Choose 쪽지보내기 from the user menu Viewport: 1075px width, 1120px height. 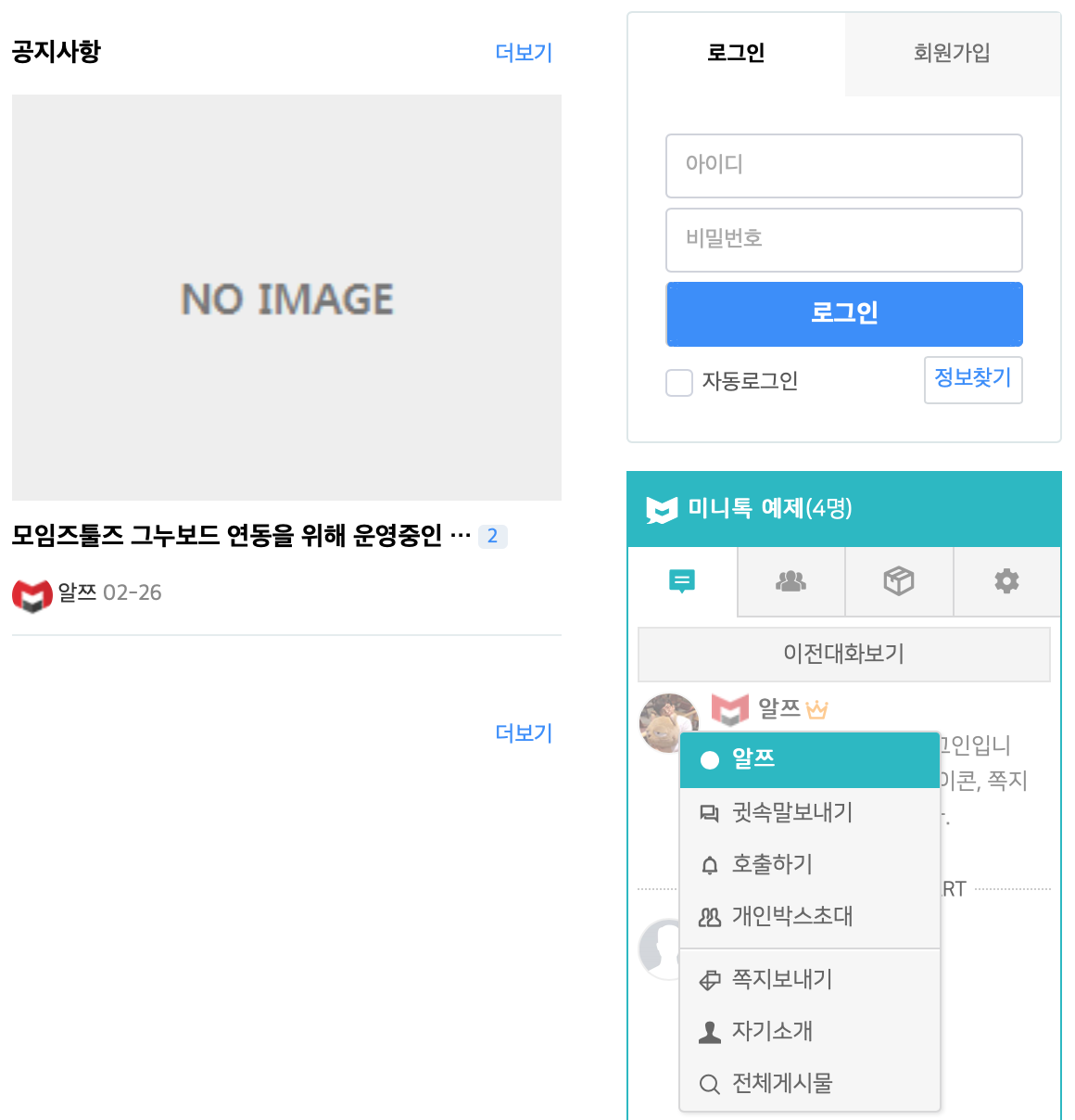(x=782, y=980)
